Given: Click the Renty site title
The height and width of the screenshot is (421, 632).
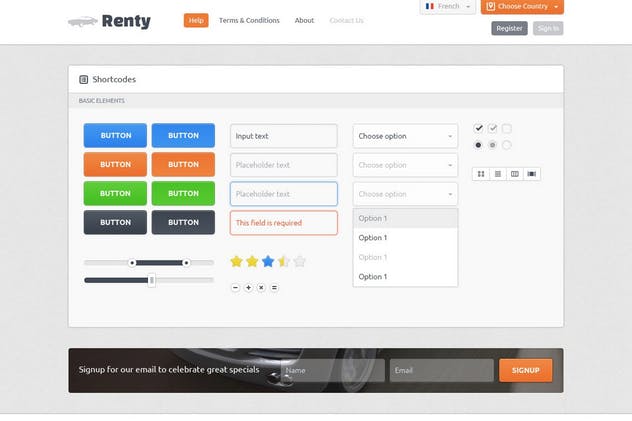Looking at the screenshot, I should (x=126, y=21).
